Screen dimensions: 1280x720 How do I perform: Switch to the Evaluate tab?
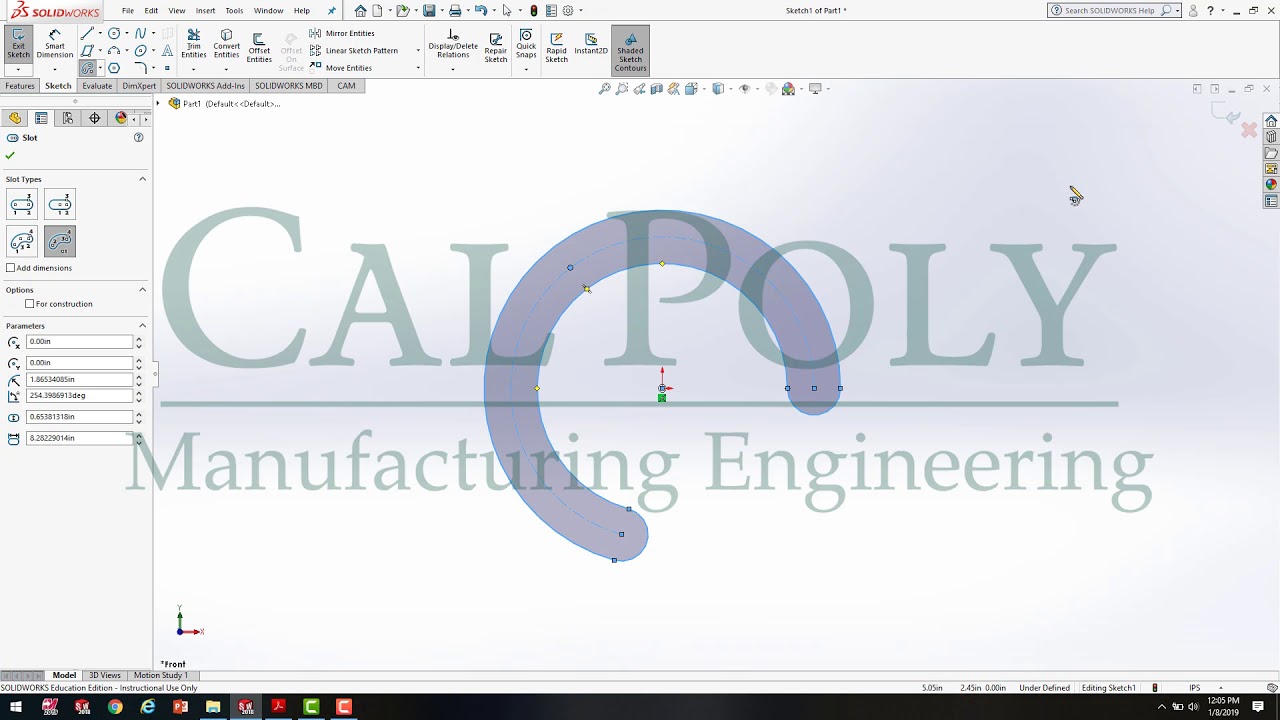click(97, 86)
